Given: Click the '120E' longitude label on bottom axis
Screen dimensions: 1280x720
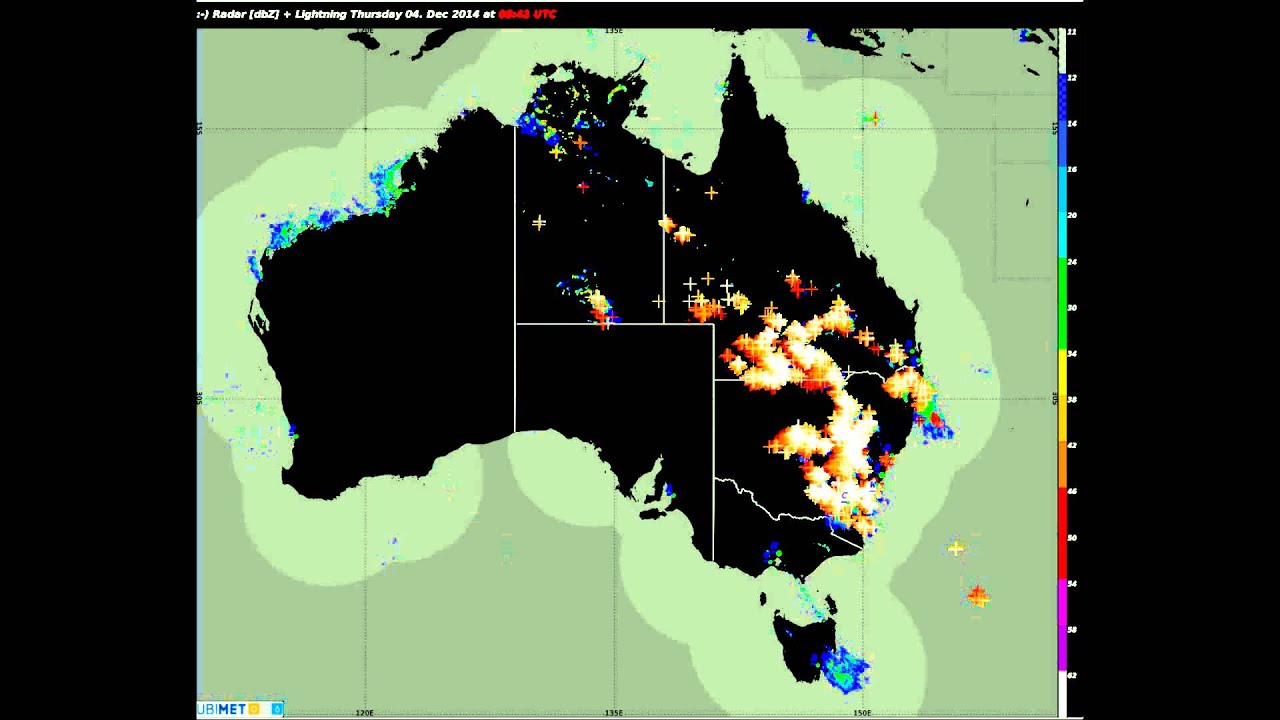Looking at the screenshot, I should click(364, 713).
